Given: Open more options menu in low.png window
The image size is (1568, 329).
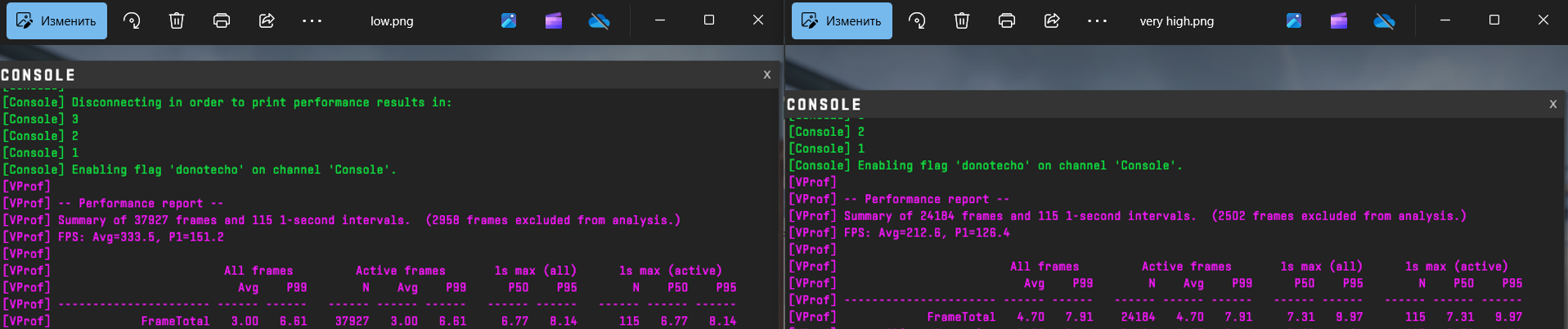Looking at the screenshot, I should pos(312,21).
